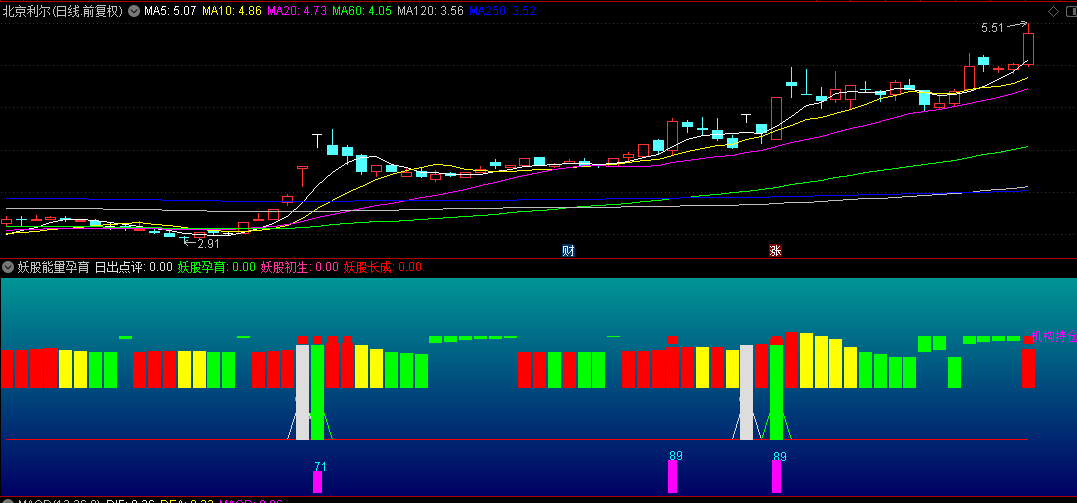Click the 妖股能量孕育 indicator name
1077x503 pixels.
pyautogui.click(x=54, y=267)
